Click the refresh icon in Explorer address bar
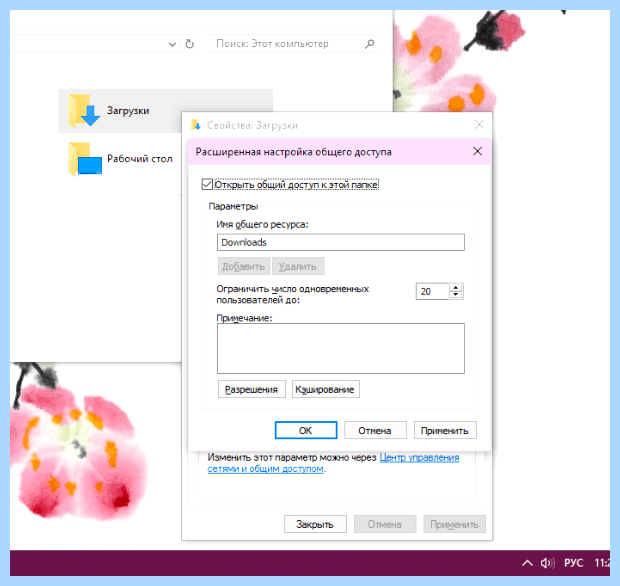Screen dimensions: 620x586 tap(189, 44)
